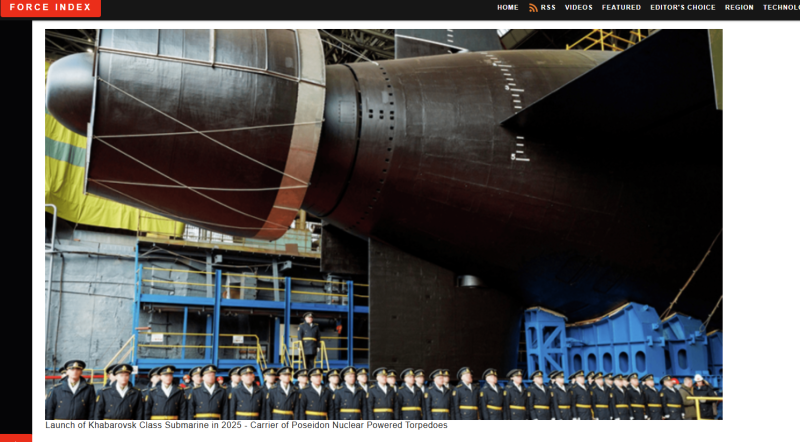Open the partially visible Technology menu
The height and width of the screenshot is (442, 800).
781,8
